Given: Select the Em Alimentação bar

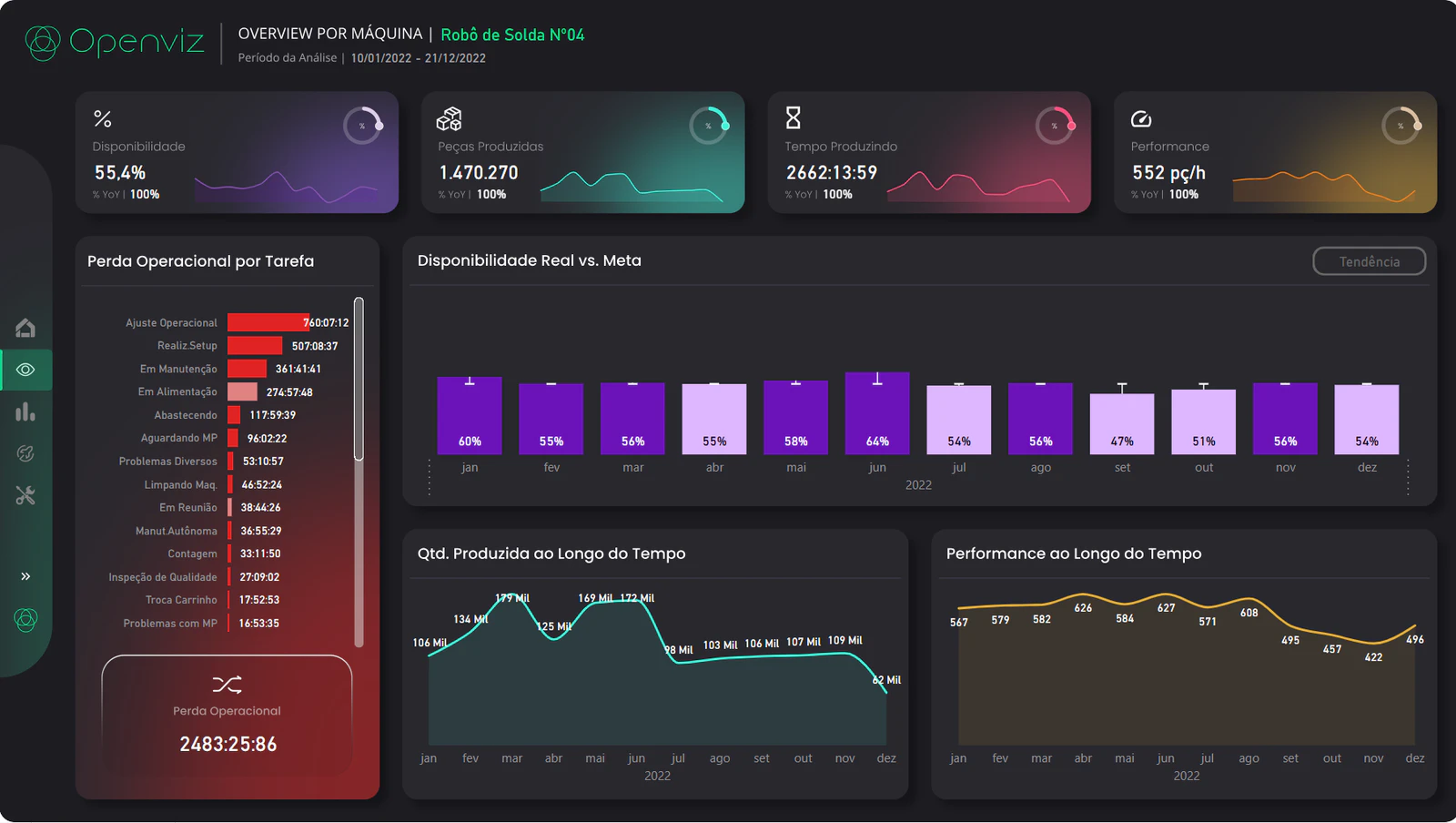Looking at the screenshot, I should [x=242, y=391].
